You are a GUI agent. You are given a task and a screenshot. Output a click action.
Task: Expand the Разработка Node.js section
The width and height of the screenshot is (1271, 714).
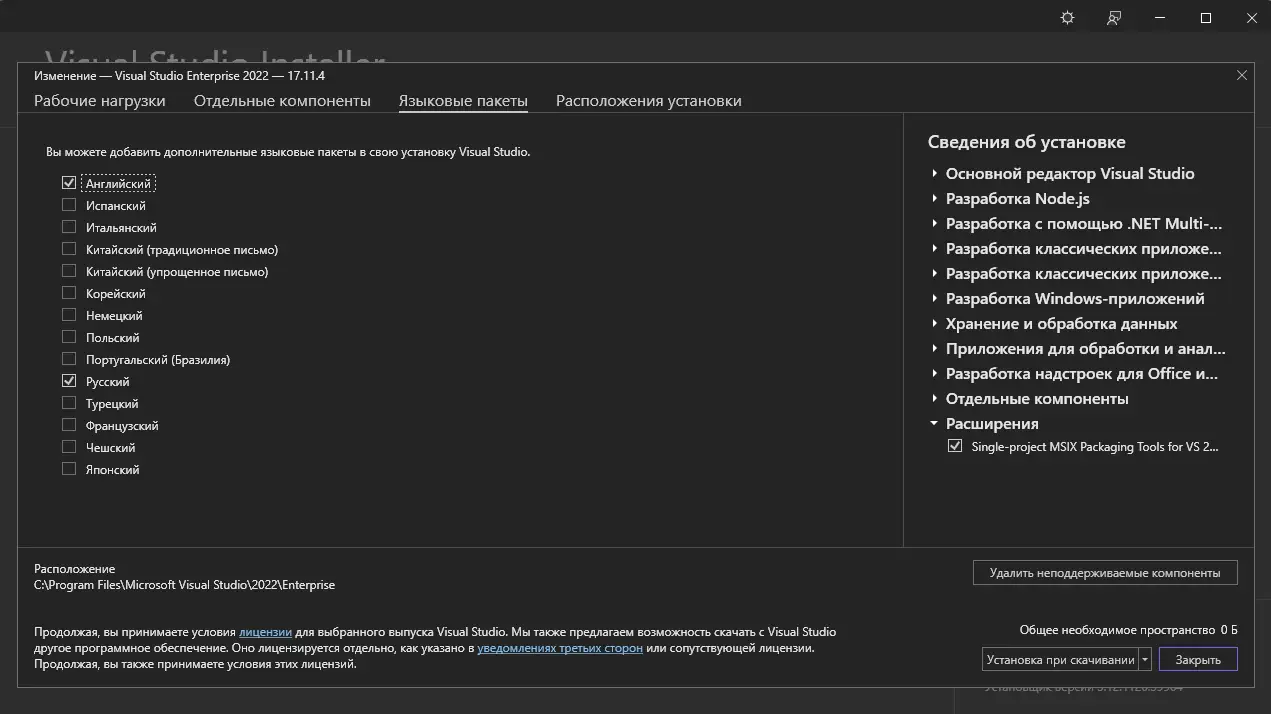[x=935, y=199]
